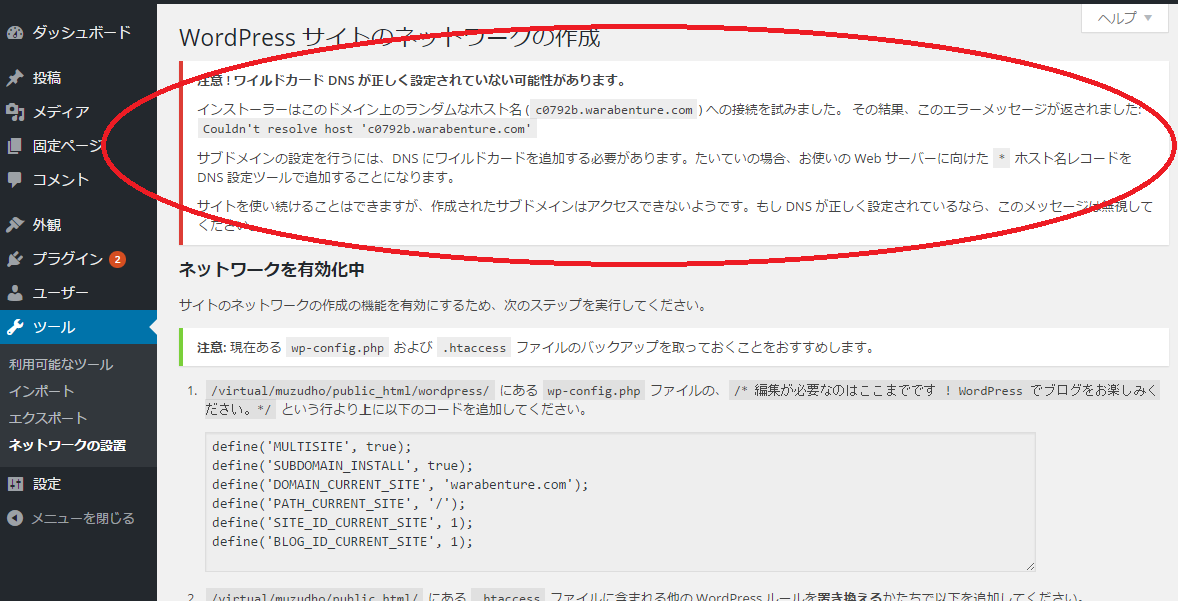The image size is (1178, 601).
Task: Click the c0792b.warabenture.com hostname code
Action: click(614, 110)
